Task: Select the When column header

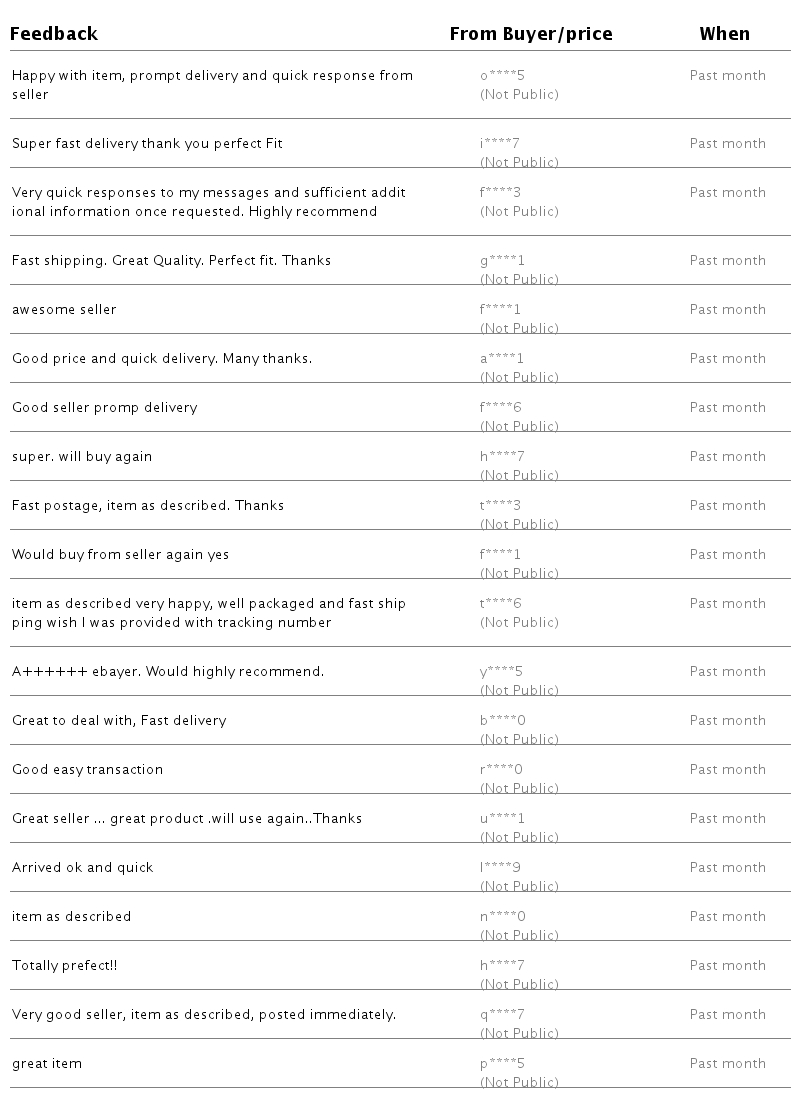Action: tap(724, 34)
